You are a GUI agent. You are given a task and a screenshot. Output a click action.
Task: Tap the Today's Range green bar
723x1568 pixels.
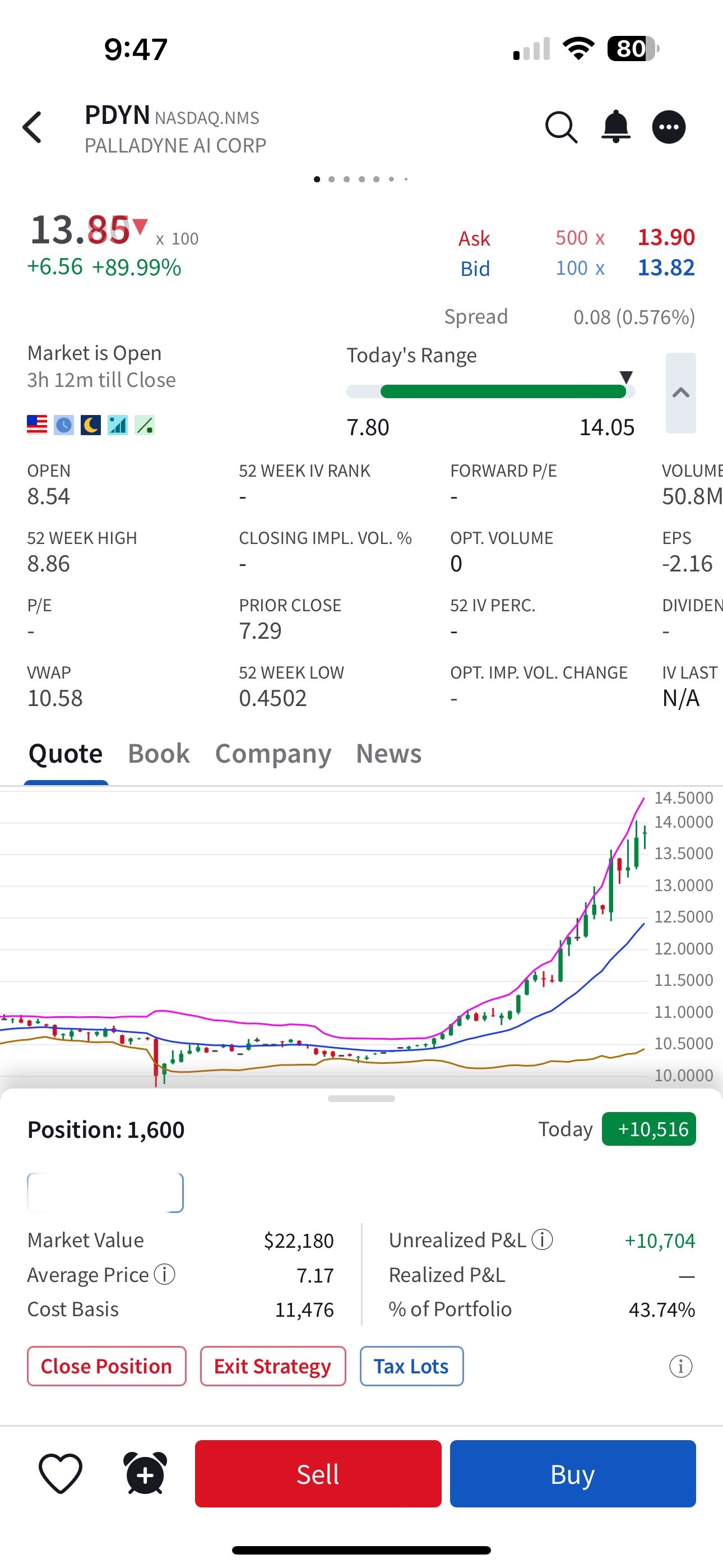(503, 391)
